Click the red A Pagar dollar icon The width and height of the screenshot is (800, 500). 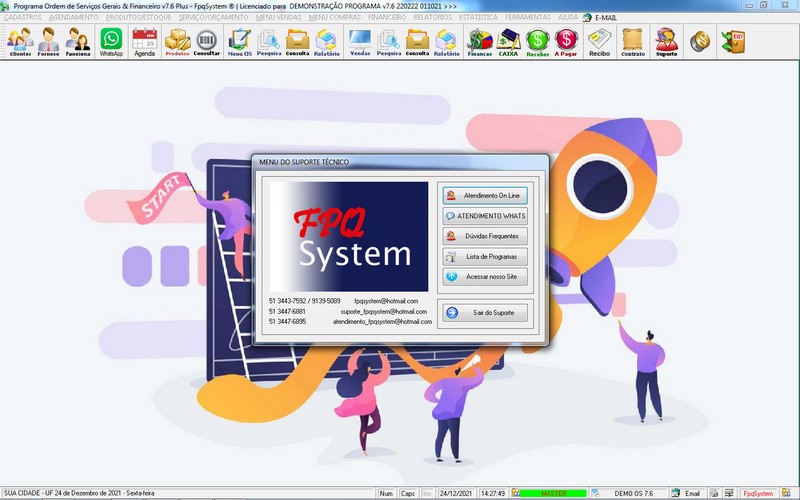point(567,41)
